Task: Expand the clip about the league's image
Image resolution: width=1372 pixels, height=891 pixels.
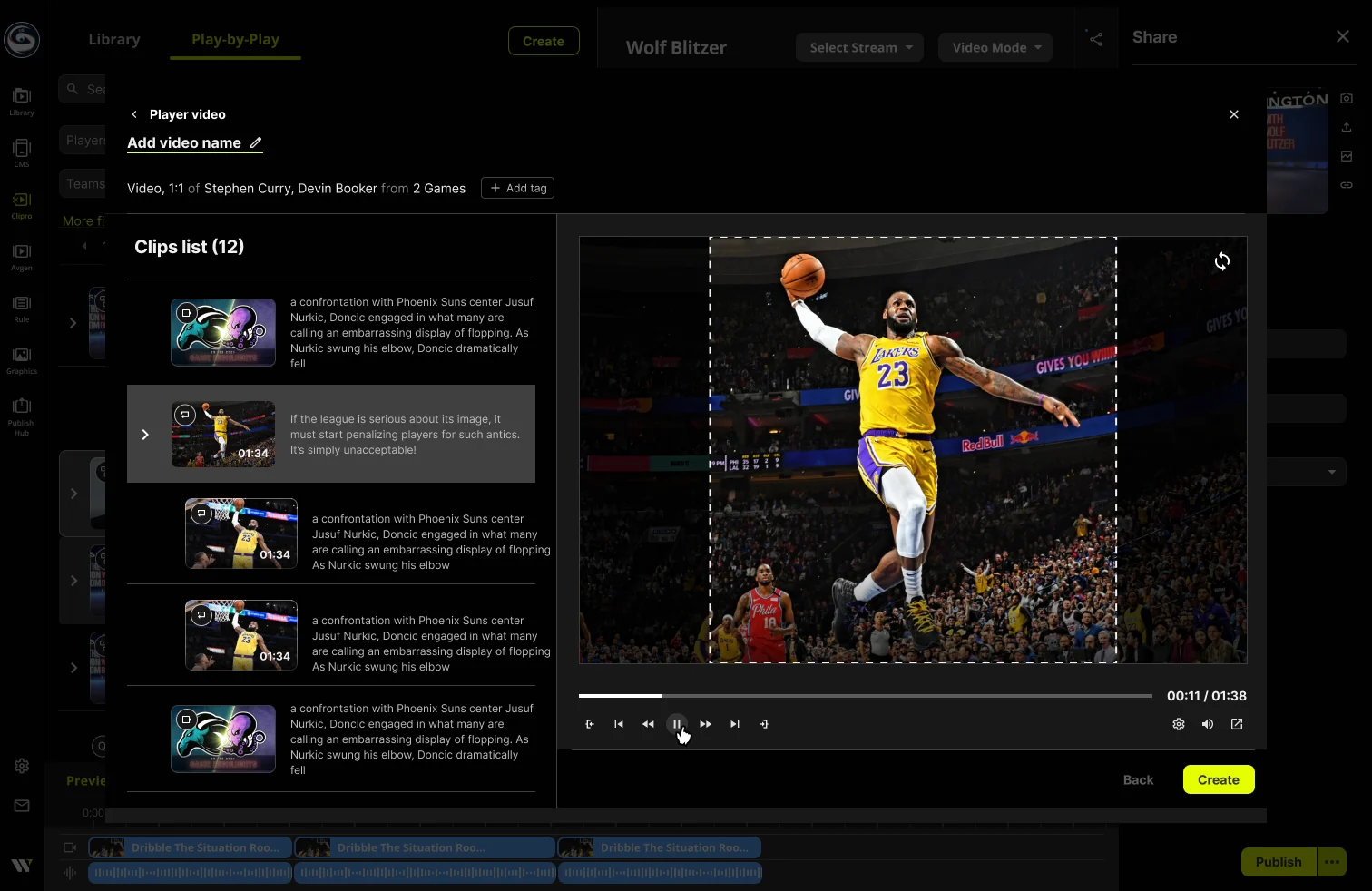Action: click(145, 435)
